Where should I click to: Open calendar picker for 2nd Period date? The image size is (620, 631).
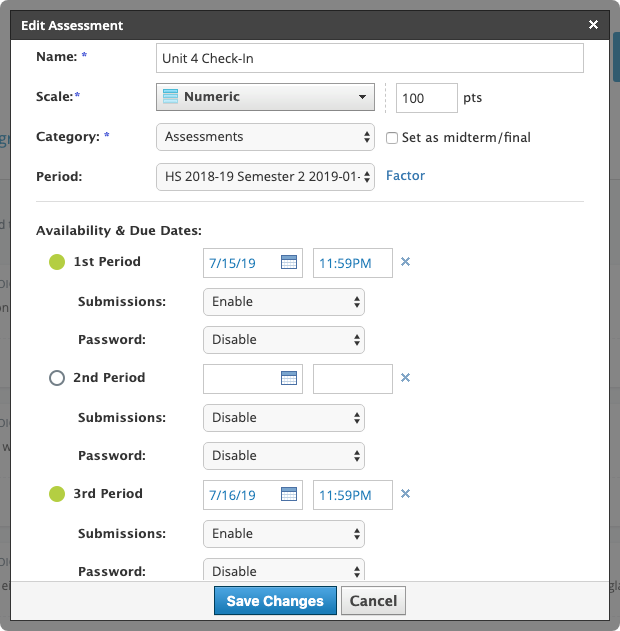[x=289, y=378]
